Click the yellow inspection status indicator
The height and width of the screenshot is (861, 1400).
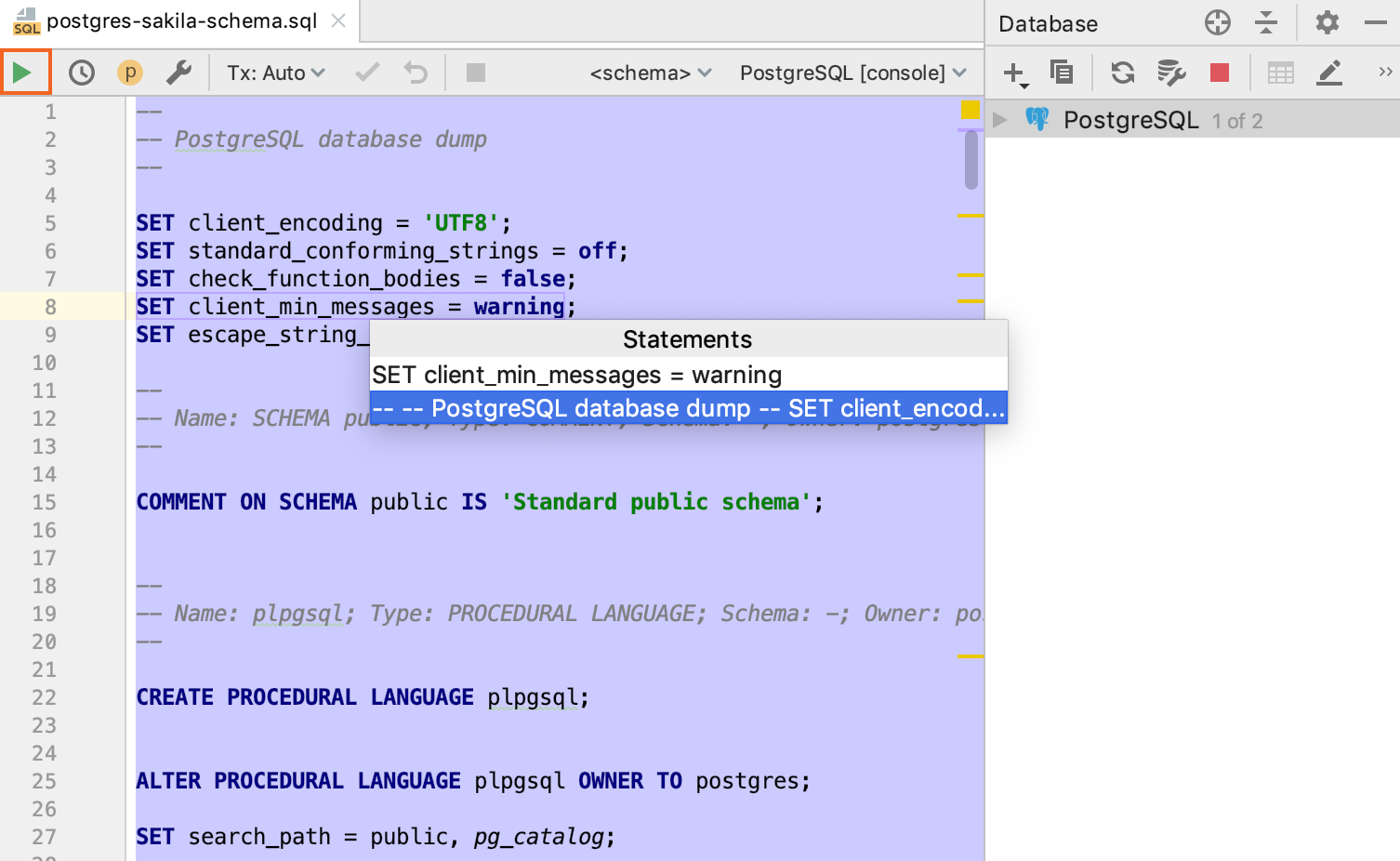point(971,110)
